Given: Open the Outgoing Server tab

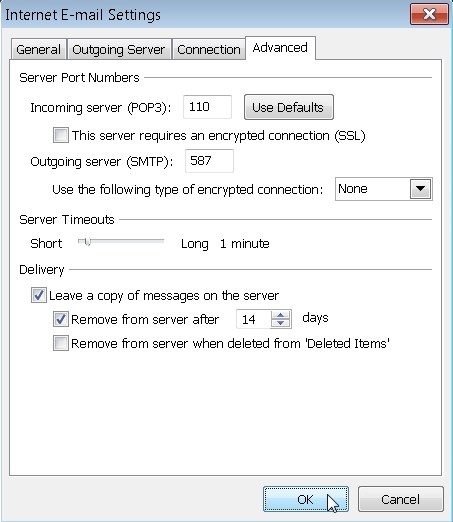Looking at the screenshot, I should (x=119, y=49).
